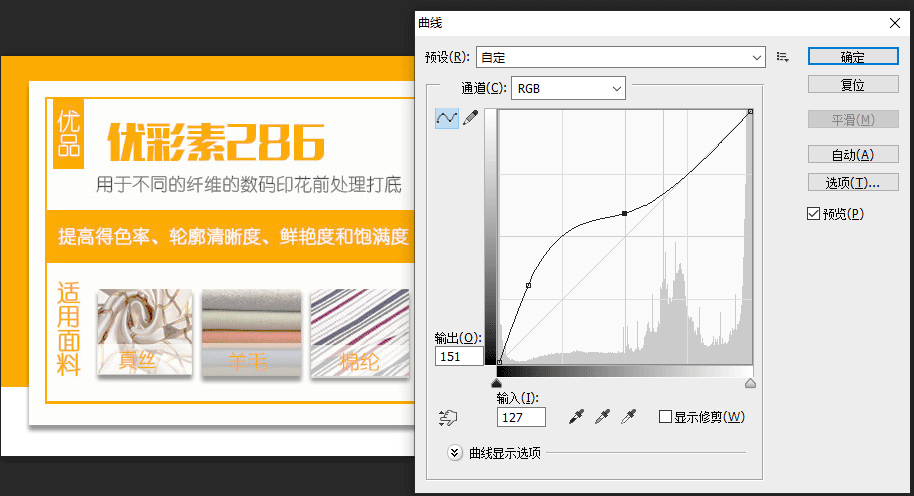Select the edit-points curve tool
This screenshot has width=914, height=496.
point(446,118)
